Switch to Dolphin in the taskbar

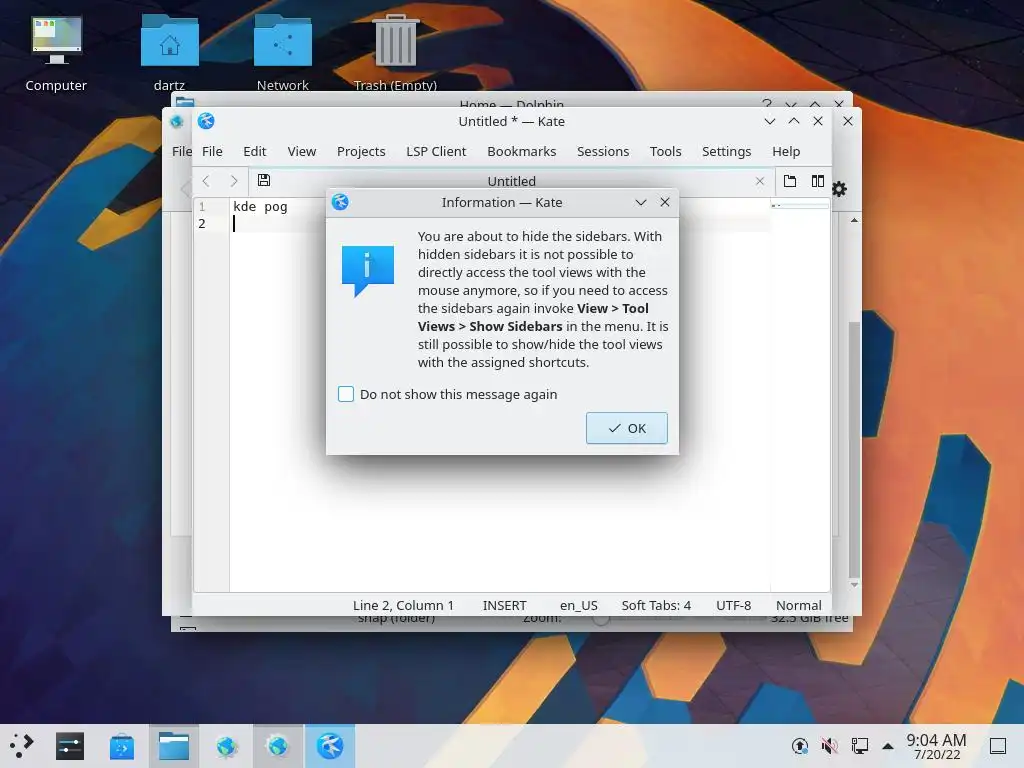pyautogui.click(x=174, y=746)
